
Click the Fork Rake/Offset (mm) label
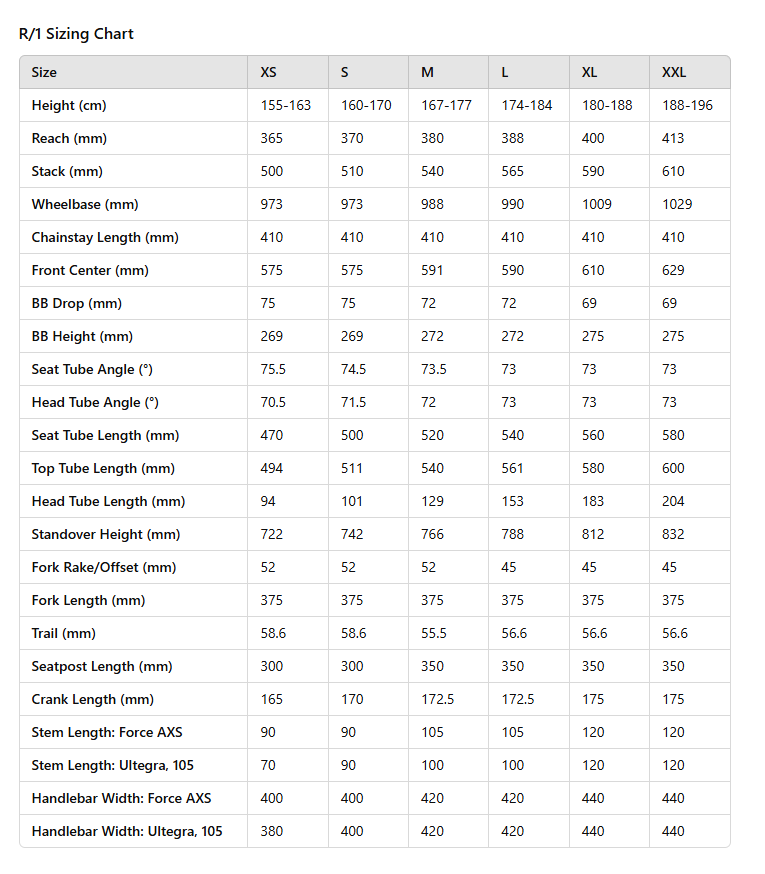[104, 567]
